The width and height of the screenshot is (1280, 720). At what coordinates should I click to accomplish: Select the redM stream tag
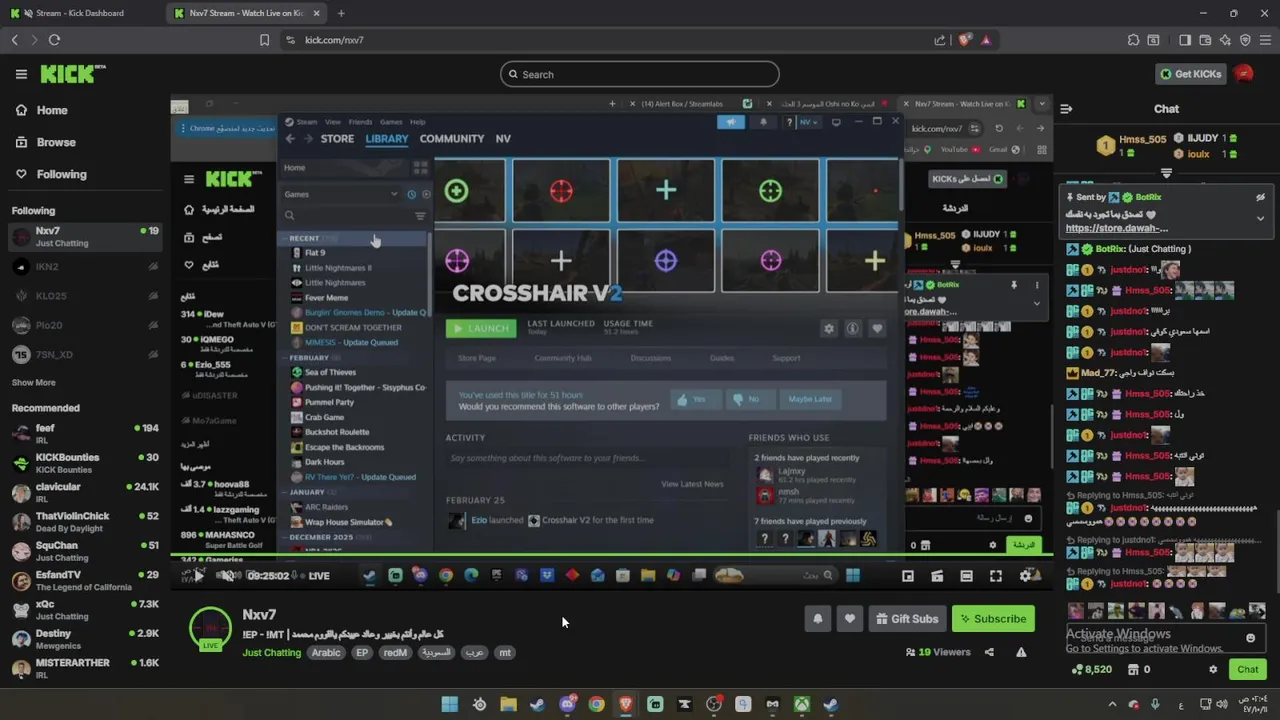pyautogui.click(x=395, y=653)
